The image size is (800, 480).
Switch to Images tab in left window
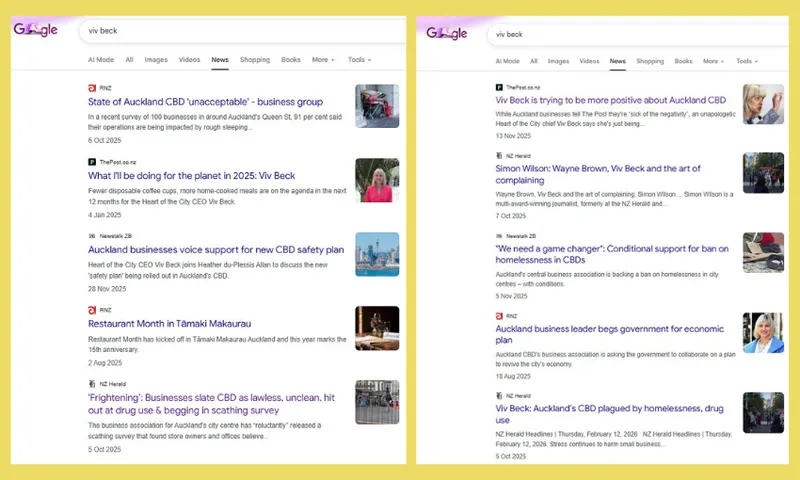[156, 60]
